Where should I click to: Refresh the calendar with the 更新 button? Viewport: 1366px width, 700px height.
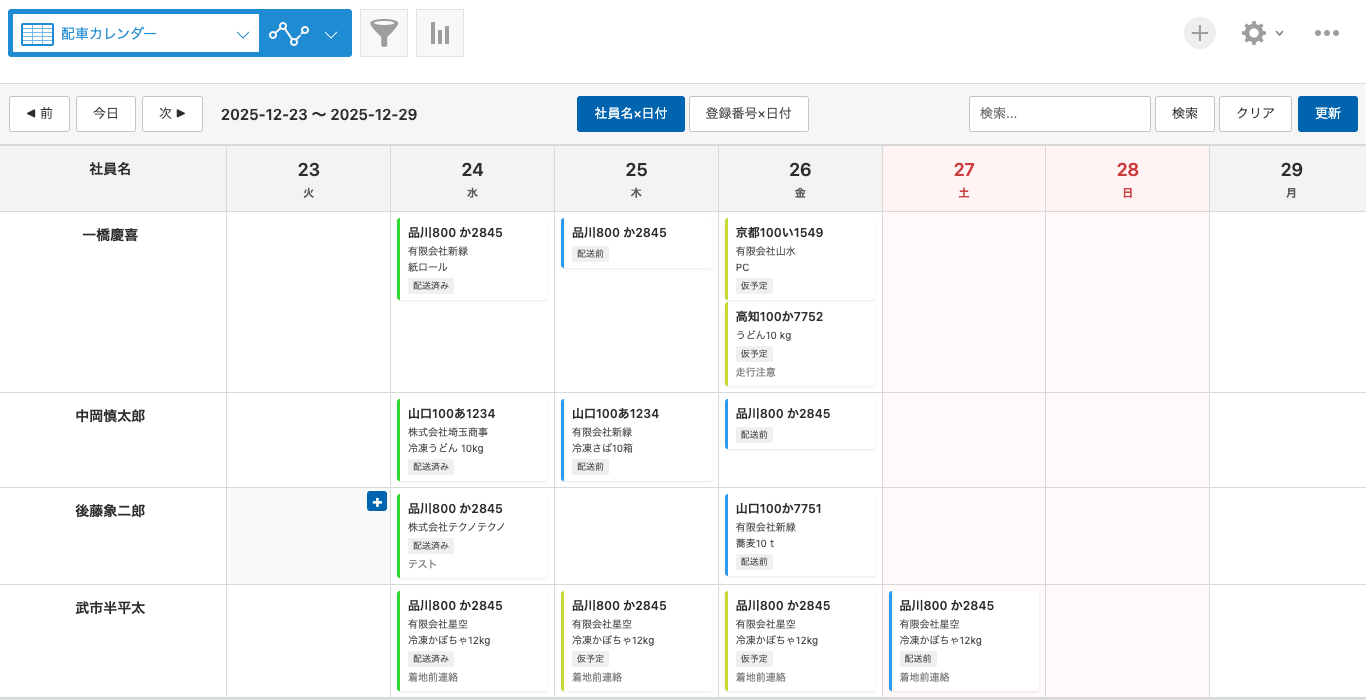coord(1328,114)
